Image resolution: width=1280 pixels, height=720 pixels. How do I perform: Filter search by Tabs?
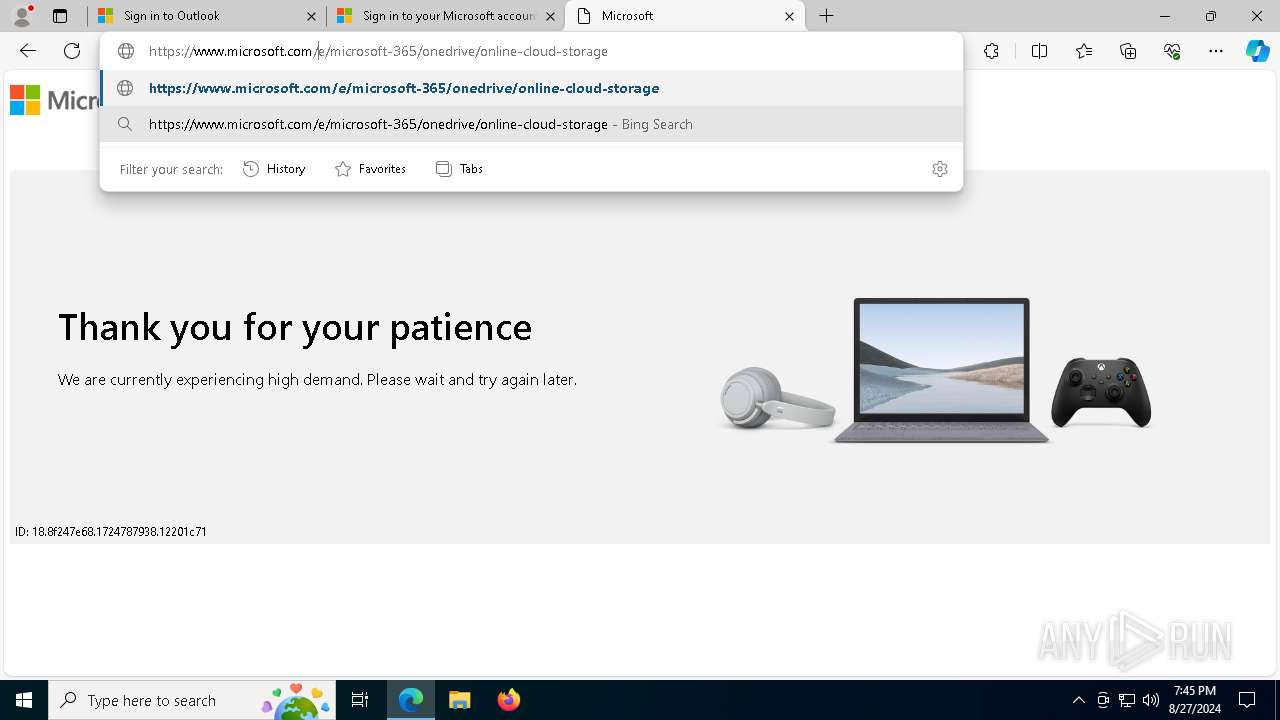pyautogui.click(x=459, y=169)
